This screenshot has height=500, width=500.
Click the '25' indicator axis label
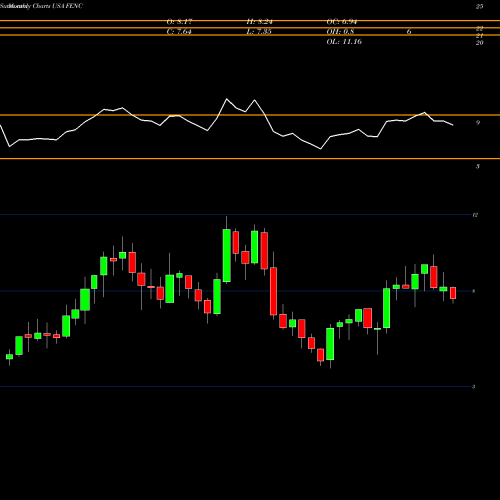[479, 6]
